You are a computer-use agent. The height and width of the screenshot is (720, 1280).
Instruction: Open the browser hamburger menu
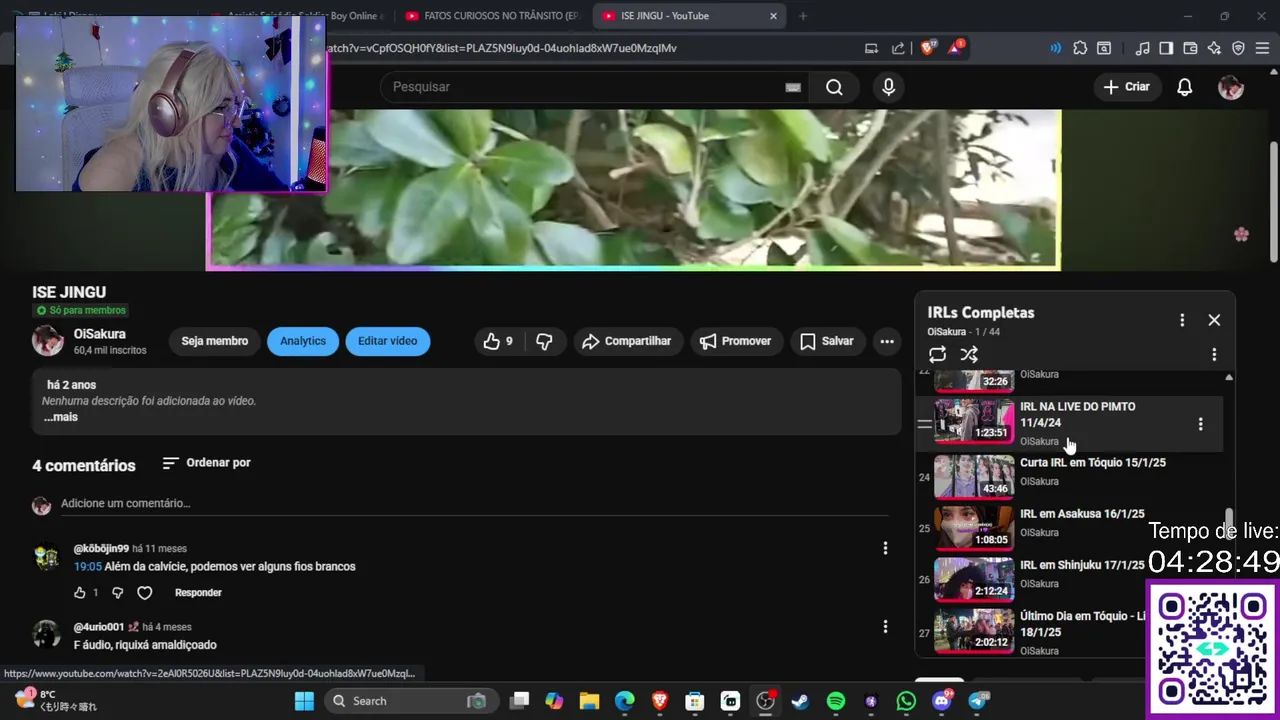point(1262,47)
